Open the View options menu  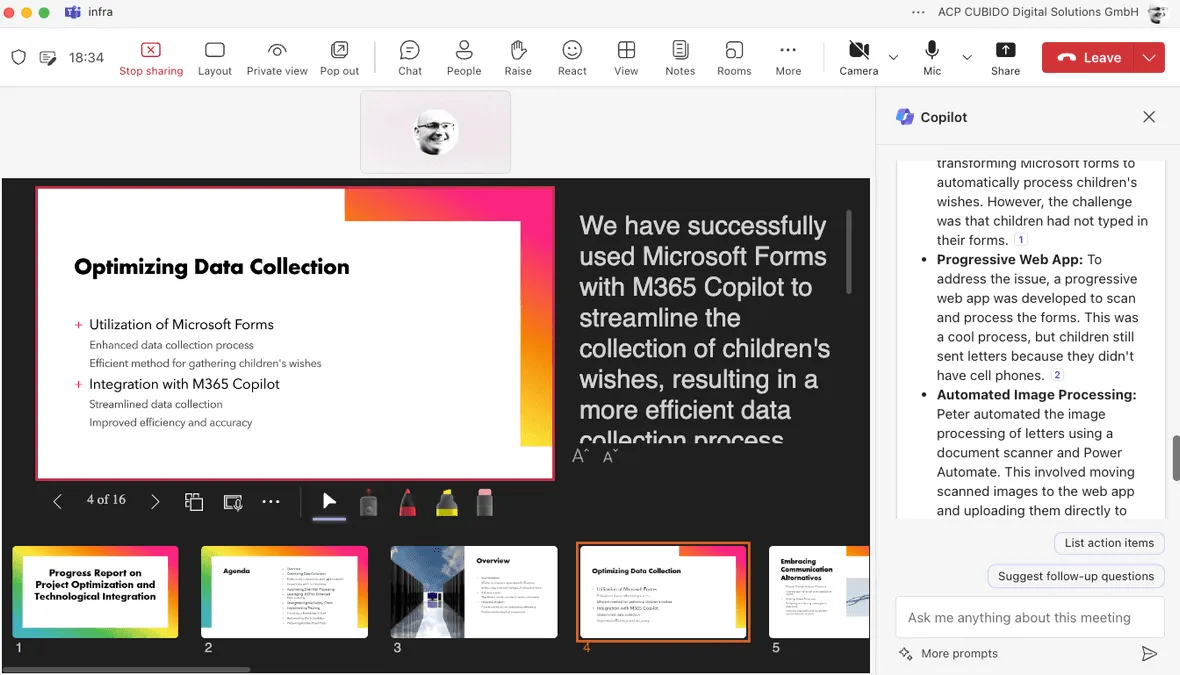pyautogui.click(x=626, y=57)
